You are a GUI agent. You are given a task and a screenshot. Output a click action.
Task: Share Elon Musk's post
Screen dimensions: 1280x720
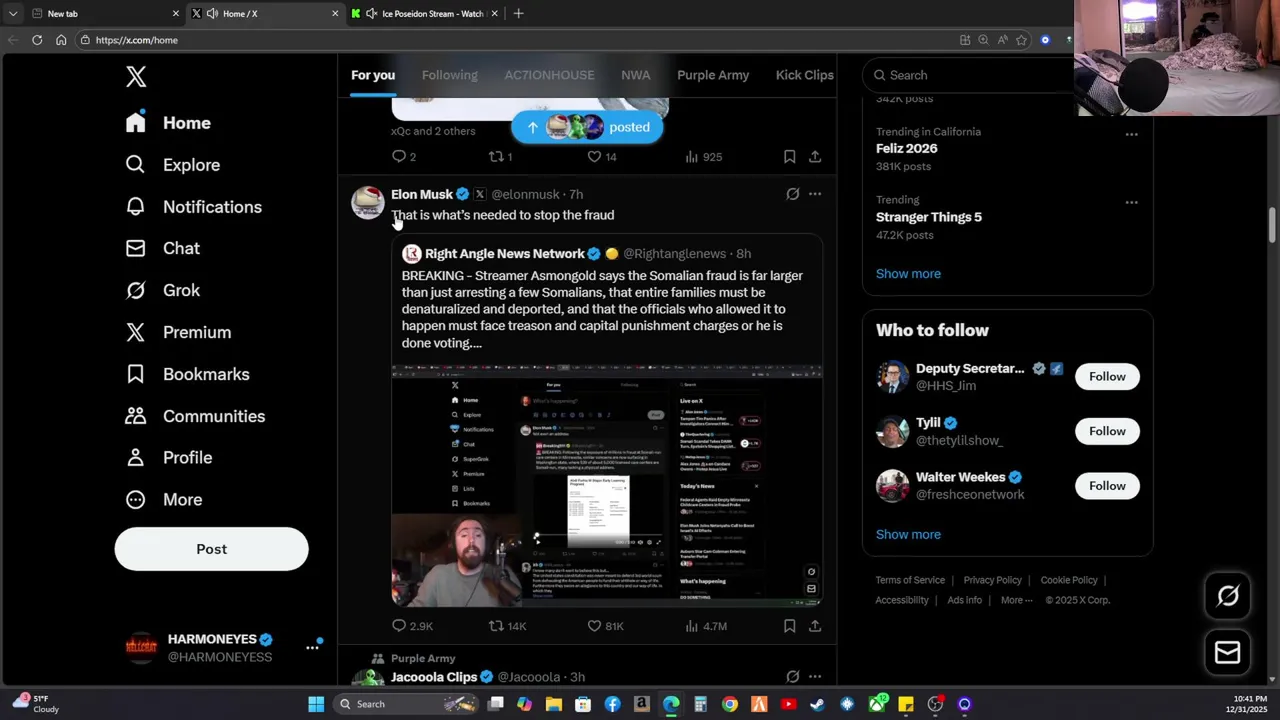(815, 626)
